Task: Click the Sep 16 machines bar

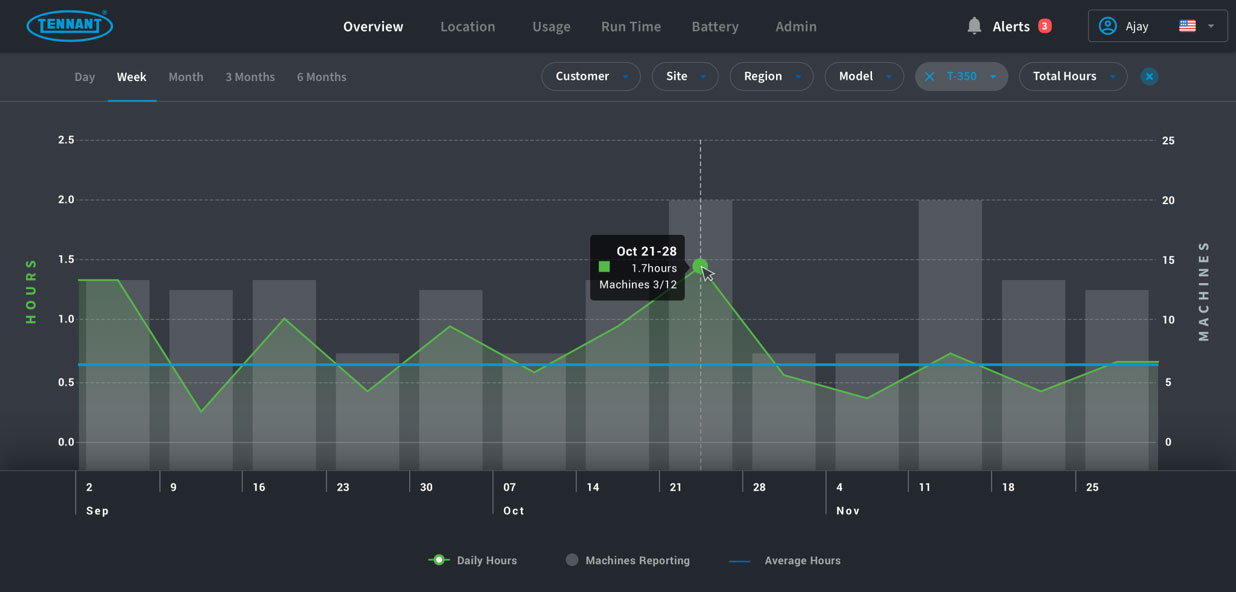Action: 284,375
